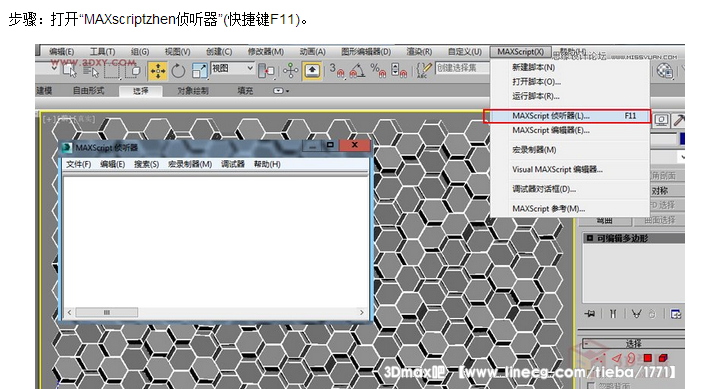Click Use Pivot Point Center icon

tap(266, 71)
